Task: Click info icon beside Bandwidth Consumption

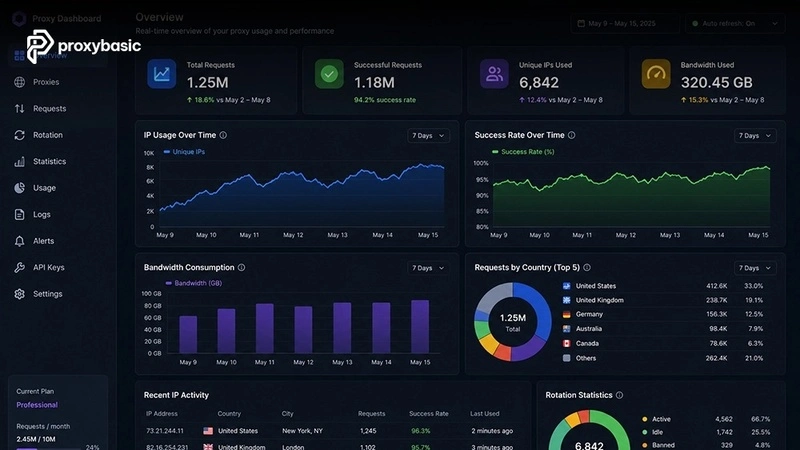Action: point(241,267)
